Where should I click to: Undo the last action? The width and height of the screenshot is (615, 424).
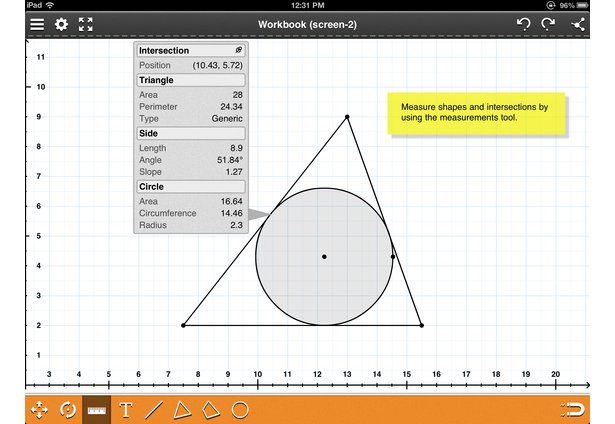click(524, 24)
